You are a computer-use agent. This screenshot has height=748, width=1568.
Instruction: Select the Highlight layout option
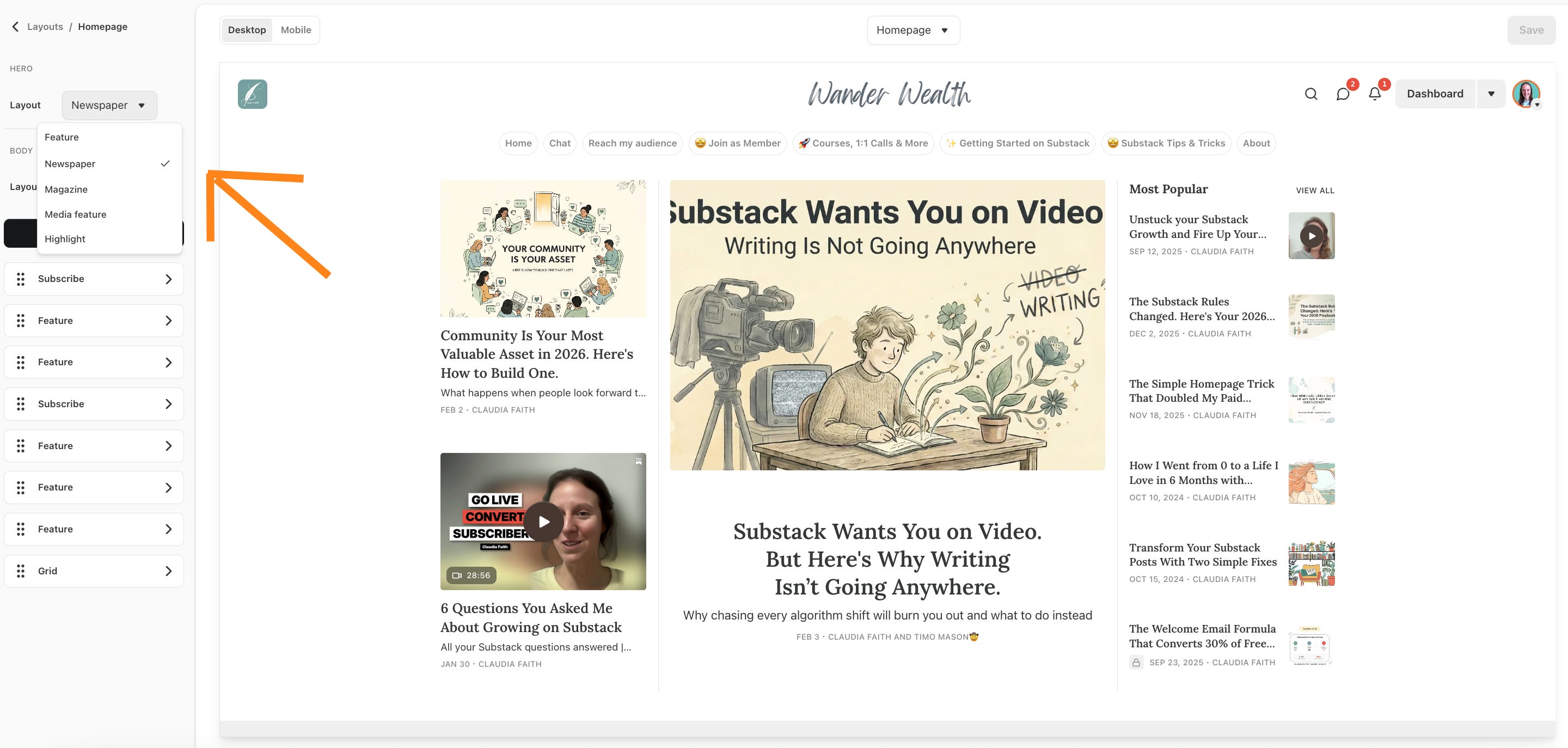pos(109,238)
